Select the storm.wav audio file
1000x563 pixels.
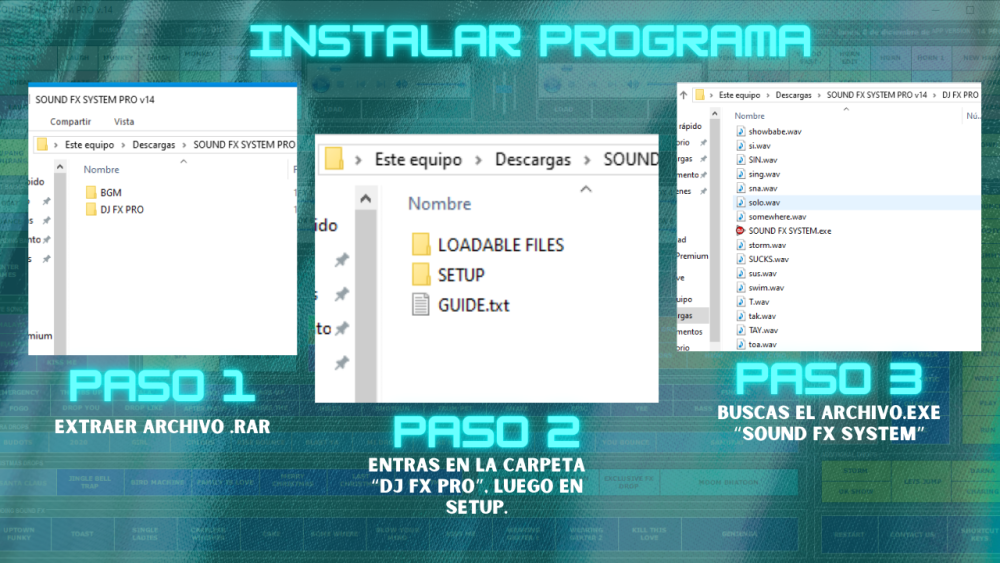(767, 245)
